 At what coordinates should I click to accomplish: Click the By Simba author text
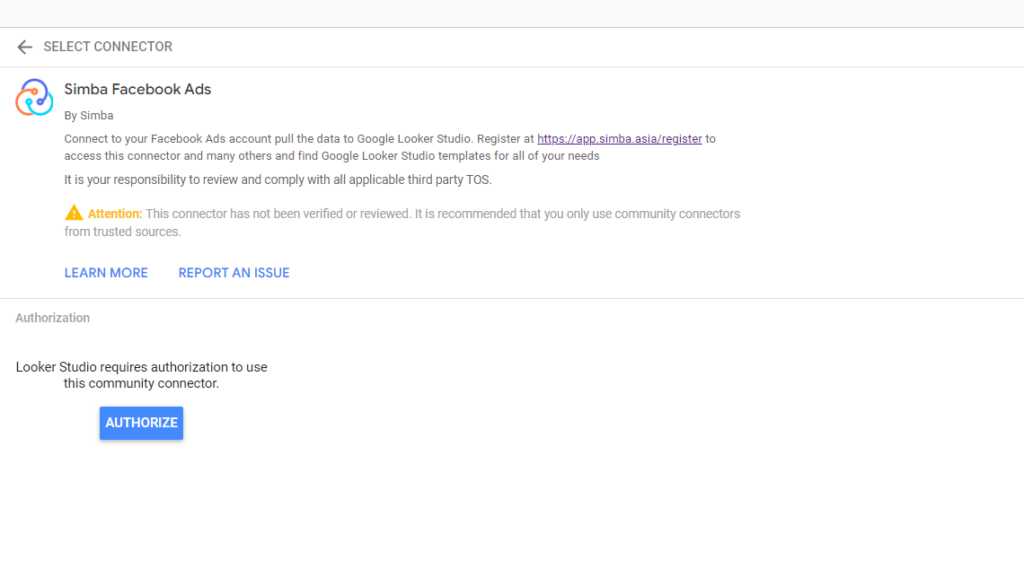(89, 115)
